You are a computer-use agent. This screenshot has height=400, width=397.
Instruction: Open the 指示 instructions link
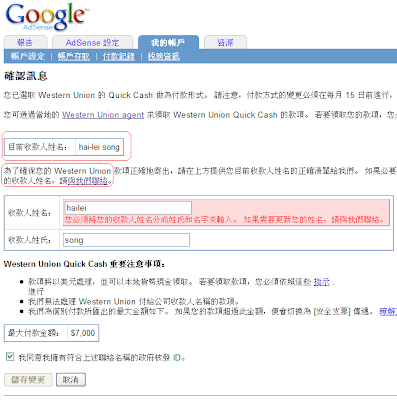click(x=321, y=282)
